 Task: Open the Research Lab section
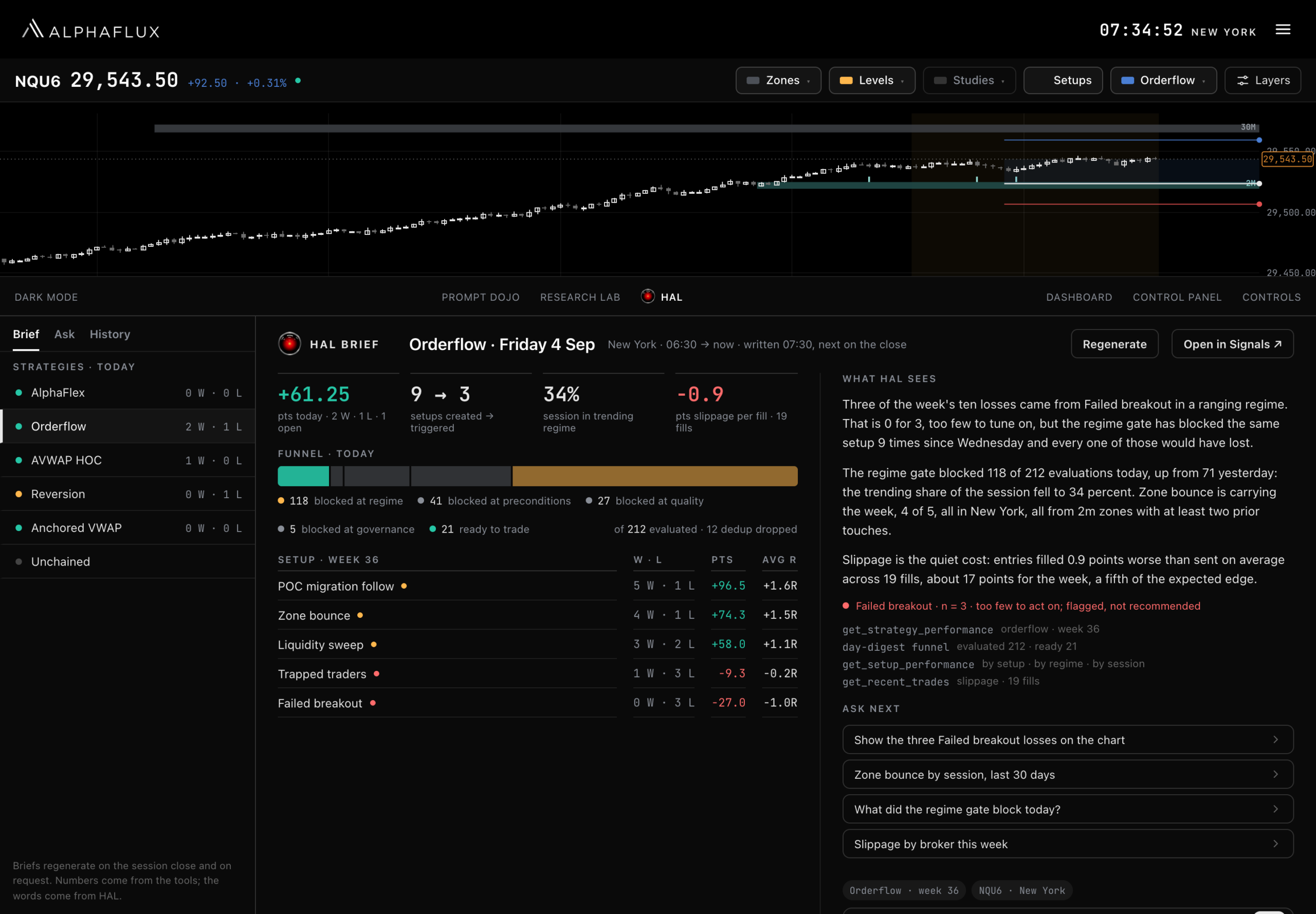point(579,297)
